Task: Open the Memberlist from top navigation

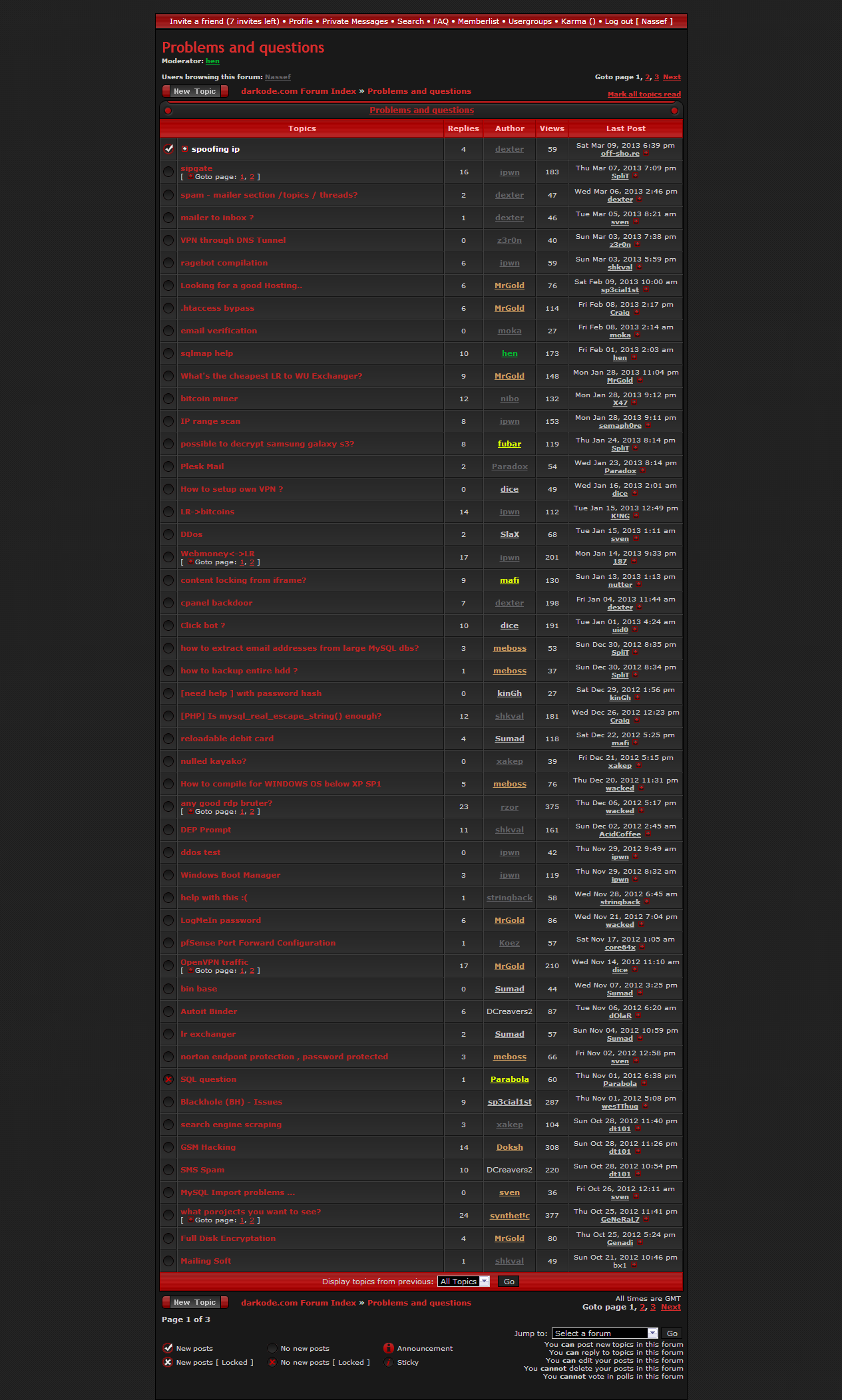Action: pos(478,21)
